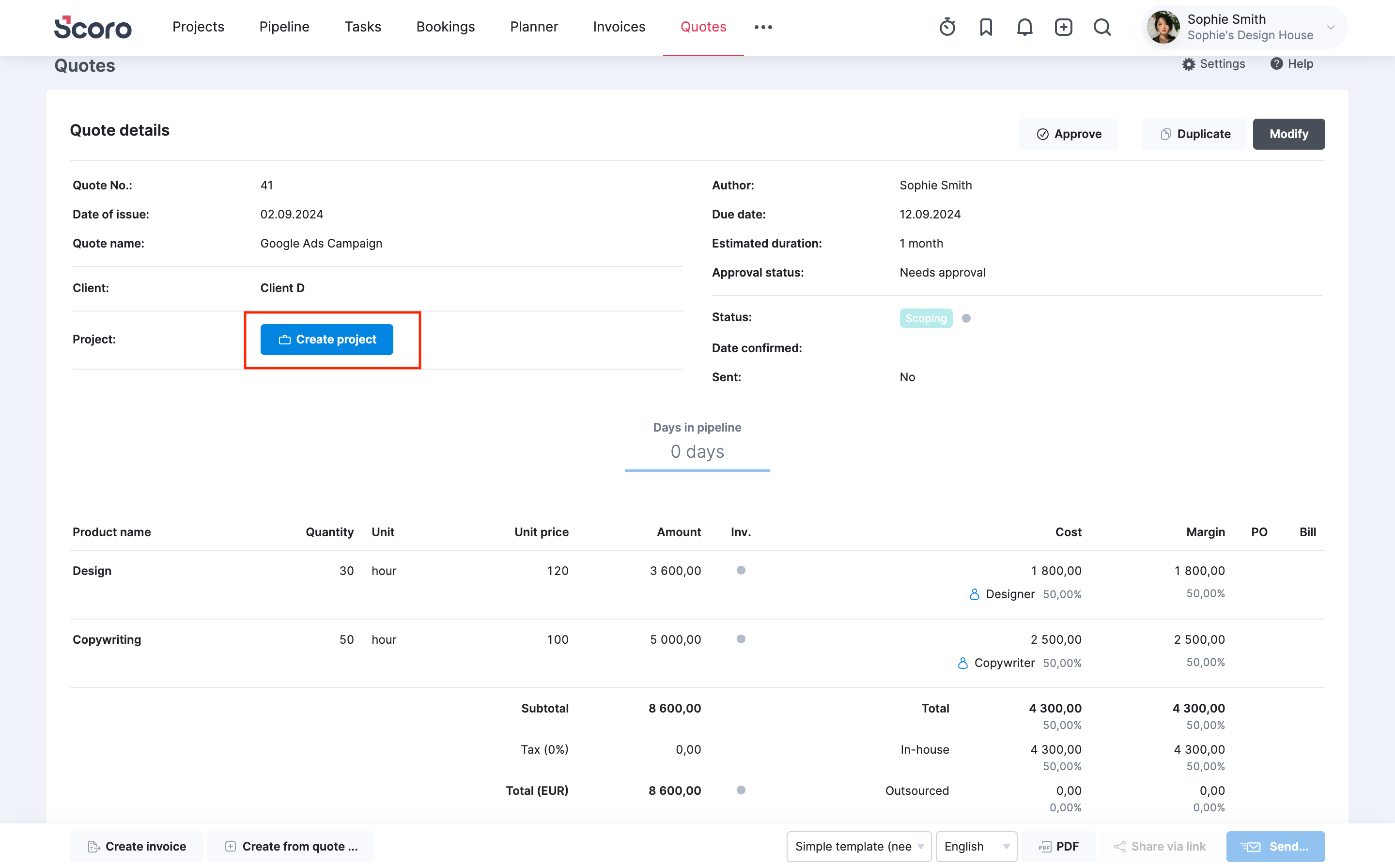This screenshot has width=1395, height=868.
Task: Click the Designer role person icon
Action: click(x=974, y=594)
